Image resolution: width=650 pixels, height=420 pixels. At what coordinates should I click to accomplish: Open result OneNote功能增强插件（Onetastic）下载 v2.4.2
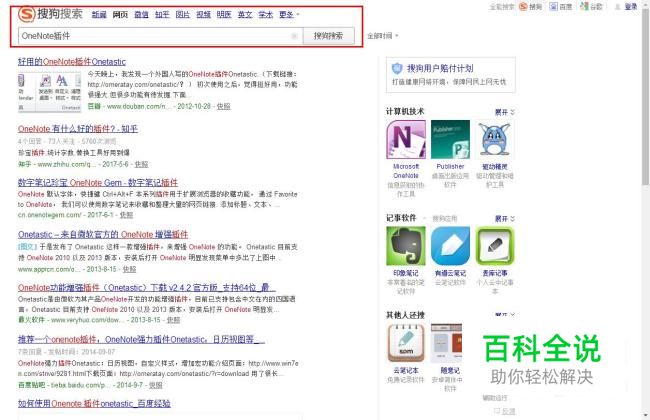click(x=147, y=287)
